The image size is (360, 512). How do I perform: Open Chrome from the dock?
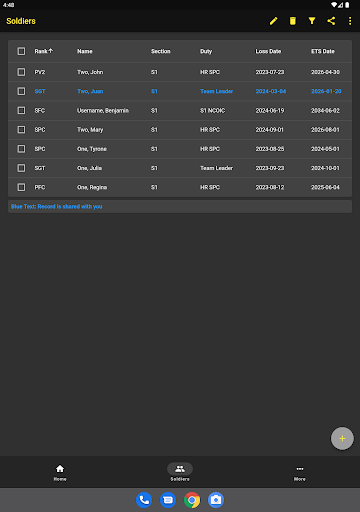[x=192, y=500]
